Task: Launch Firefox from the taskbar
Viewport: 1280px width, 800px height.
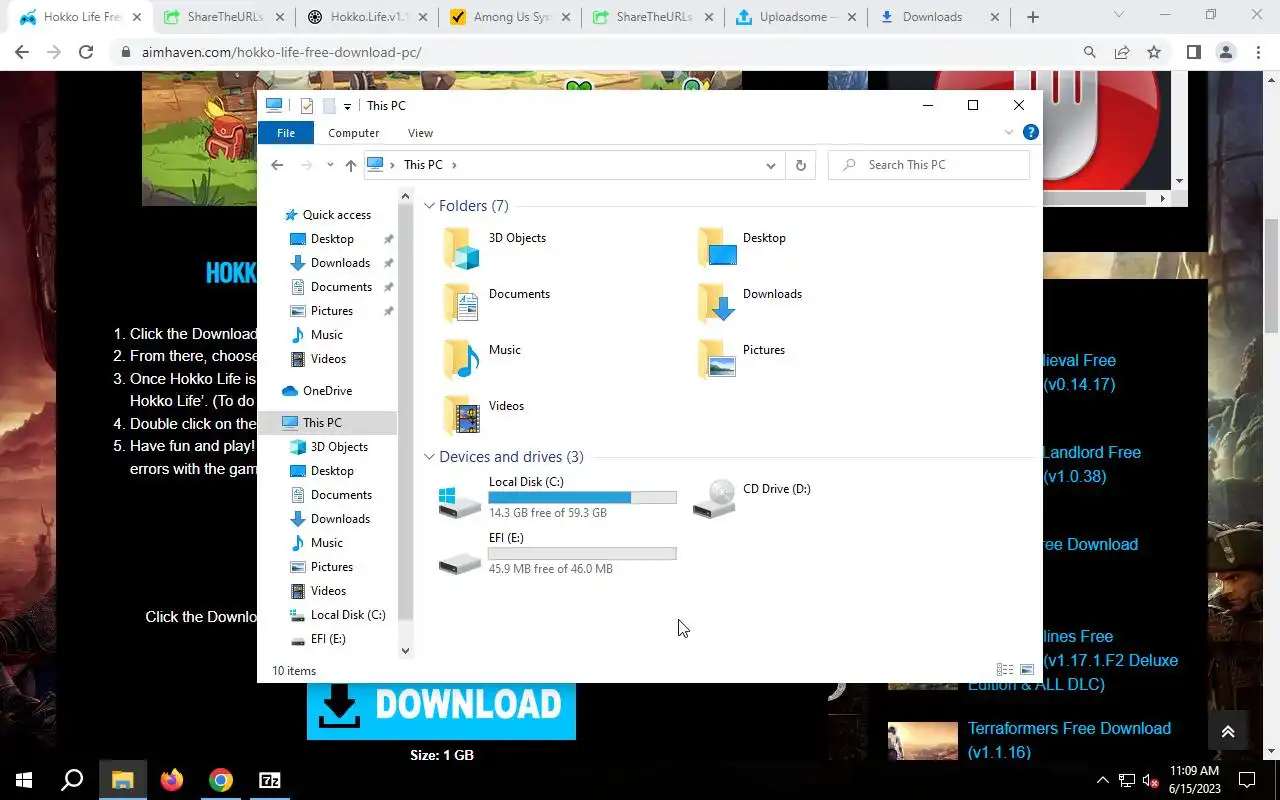Action: [171, 780]
